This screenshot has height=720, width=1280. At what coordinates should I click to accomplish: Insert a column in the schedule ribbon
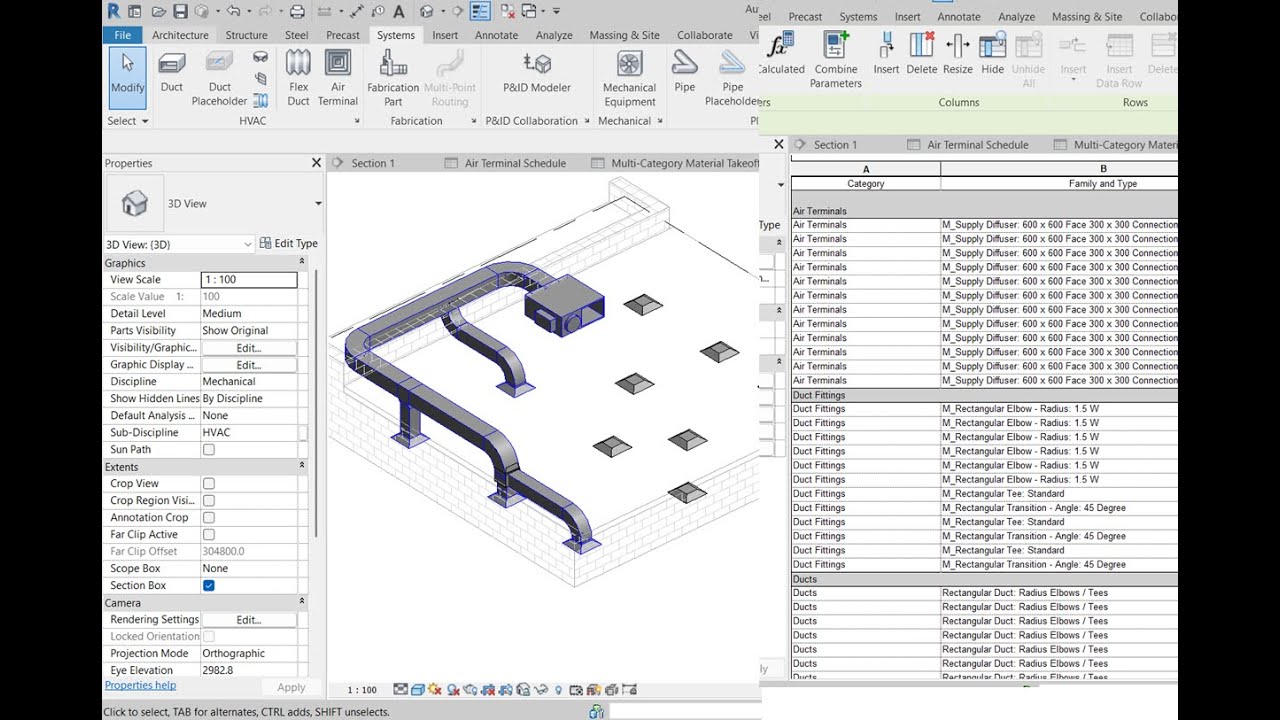click(x=886, y=53)
